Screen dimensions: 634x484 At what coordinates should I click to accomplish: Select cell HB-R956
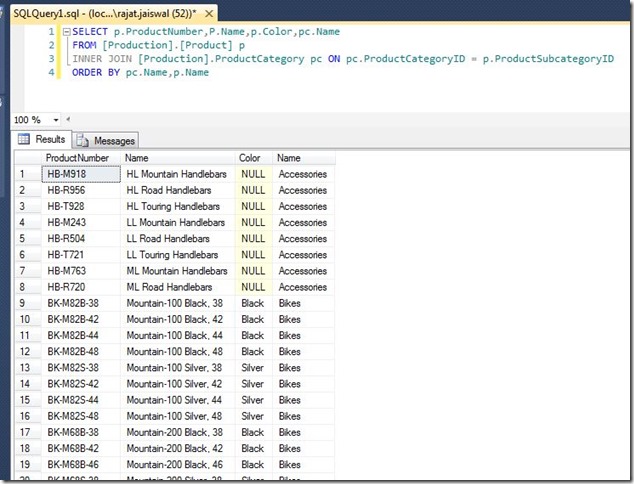[x=81, y=190]
